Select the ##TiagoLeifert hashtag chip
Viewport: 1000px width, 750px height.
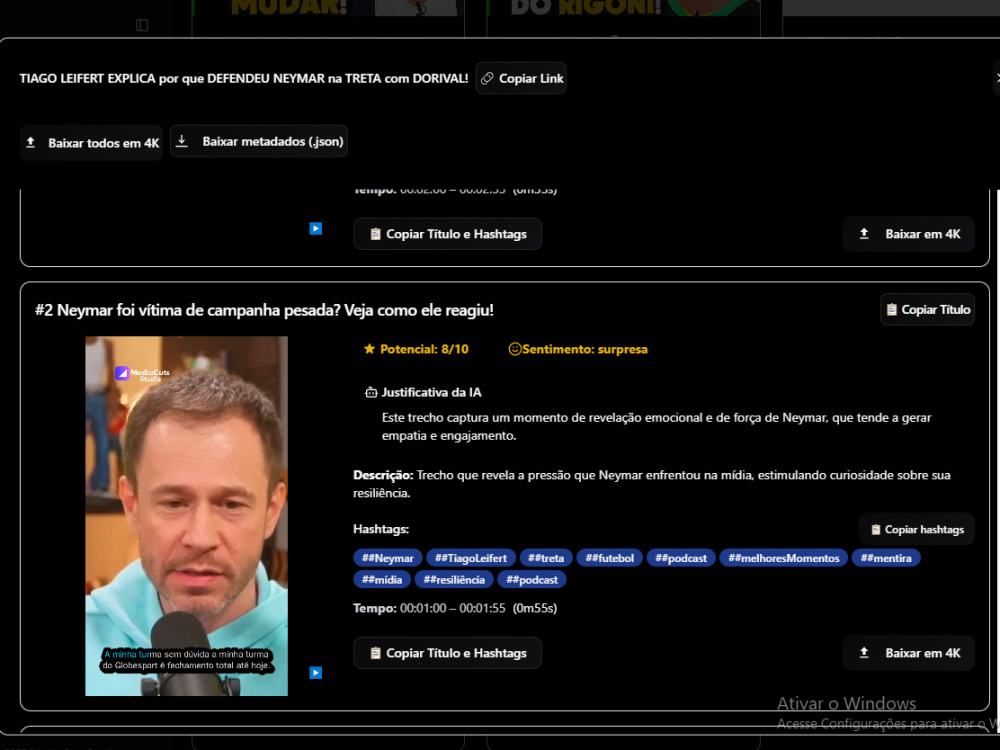471,558
